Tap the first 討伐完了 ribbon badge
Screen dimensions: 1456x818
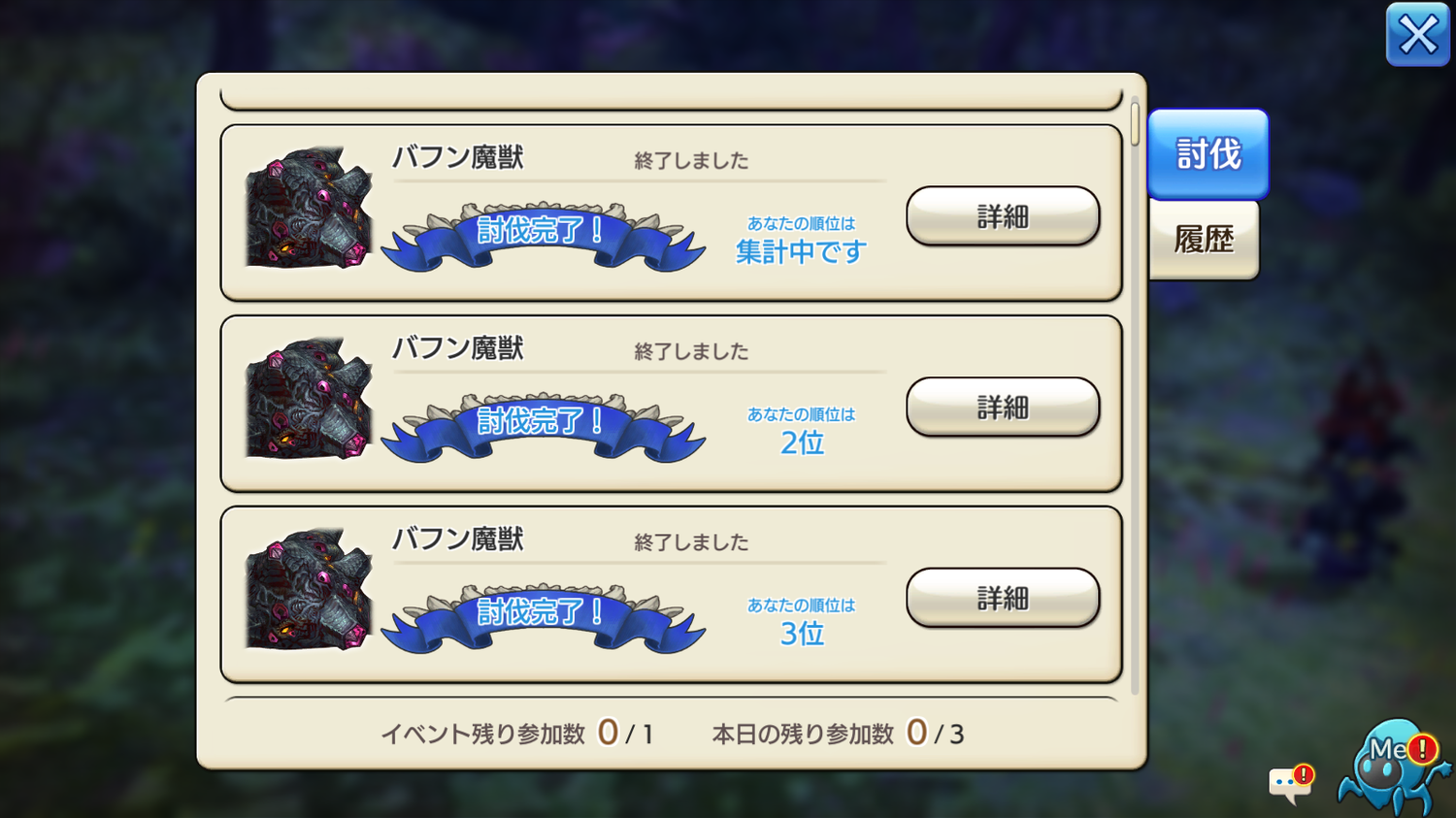tap(543, 236)
